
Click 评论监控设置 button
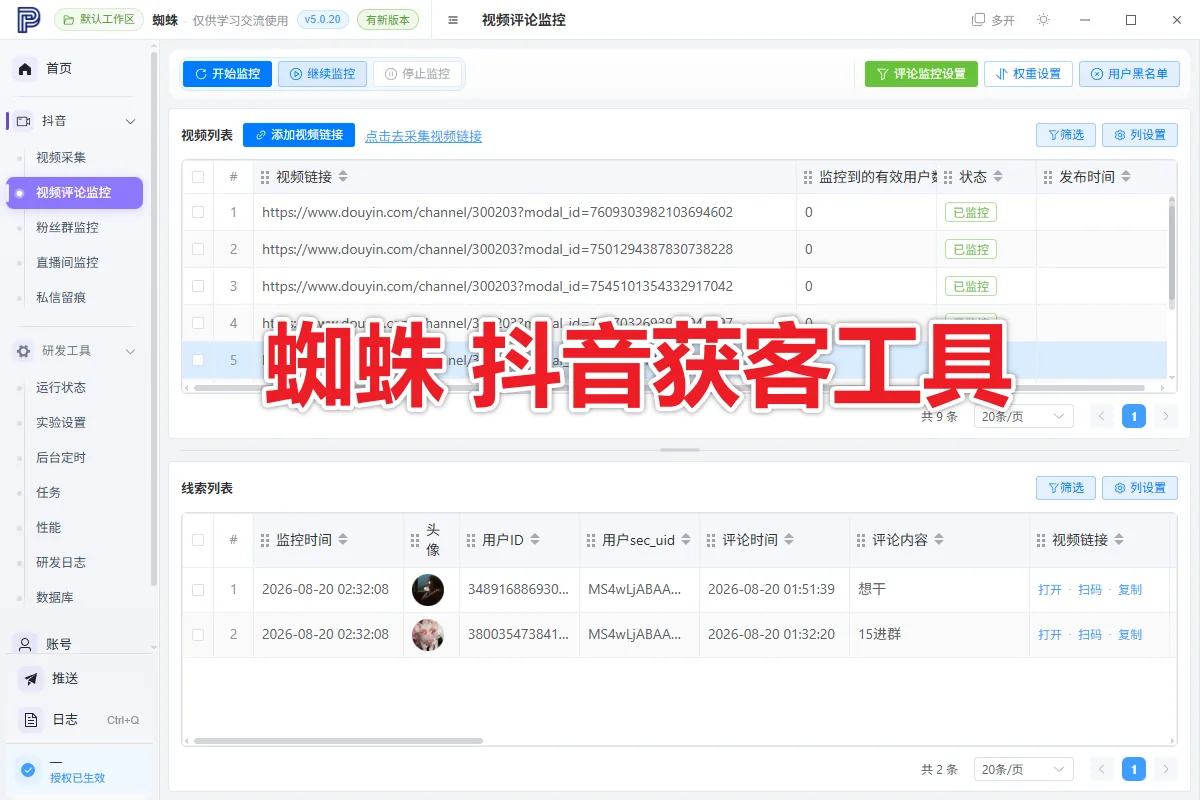click(921, 74)
